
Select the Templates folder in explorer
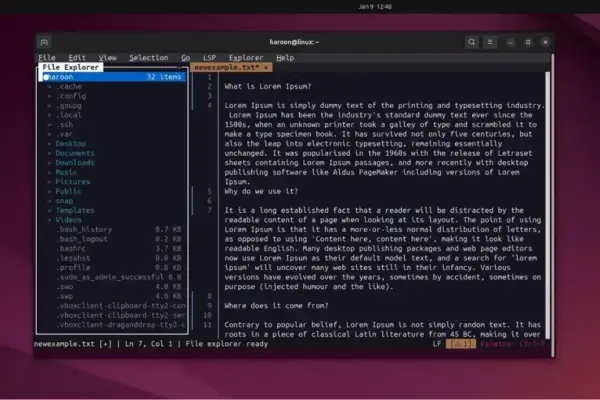75,211
